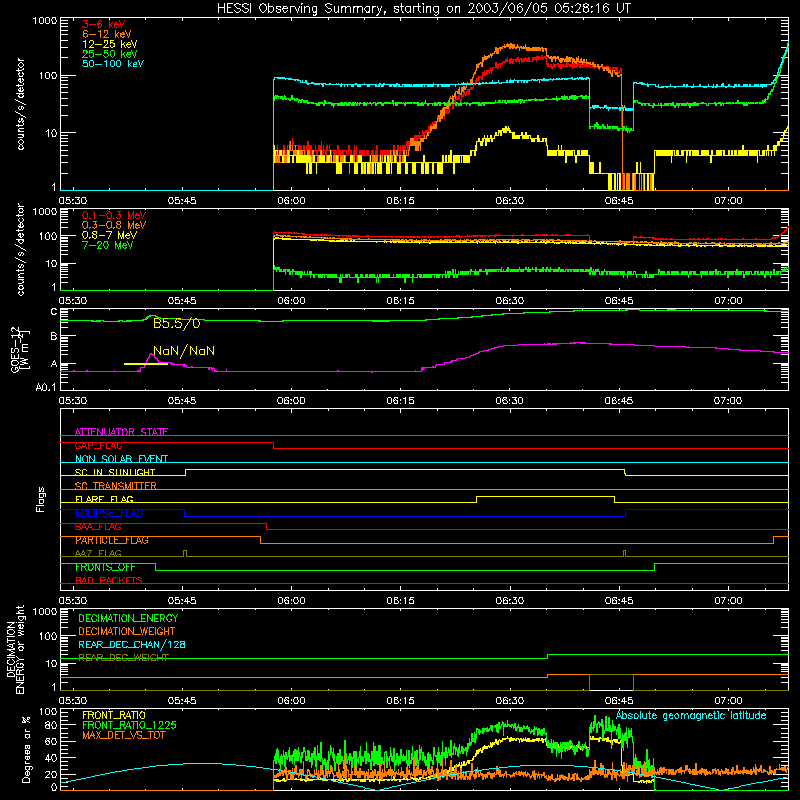Select the GAP_FLAG label
This screenshot has width=800, height=800.
[x=98, y=445]
